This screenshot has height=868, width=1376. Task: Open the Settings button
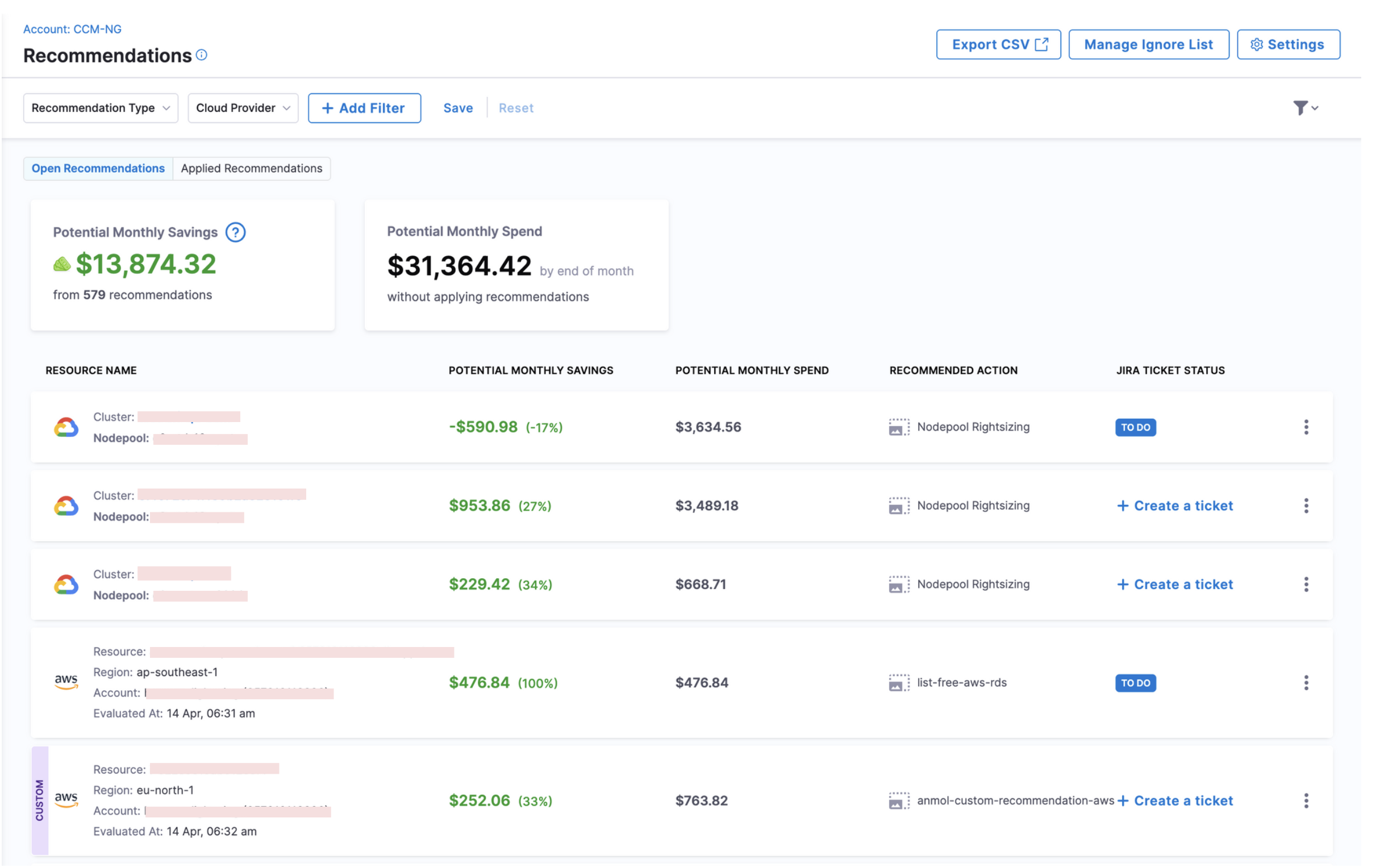tap(1288, 44)
